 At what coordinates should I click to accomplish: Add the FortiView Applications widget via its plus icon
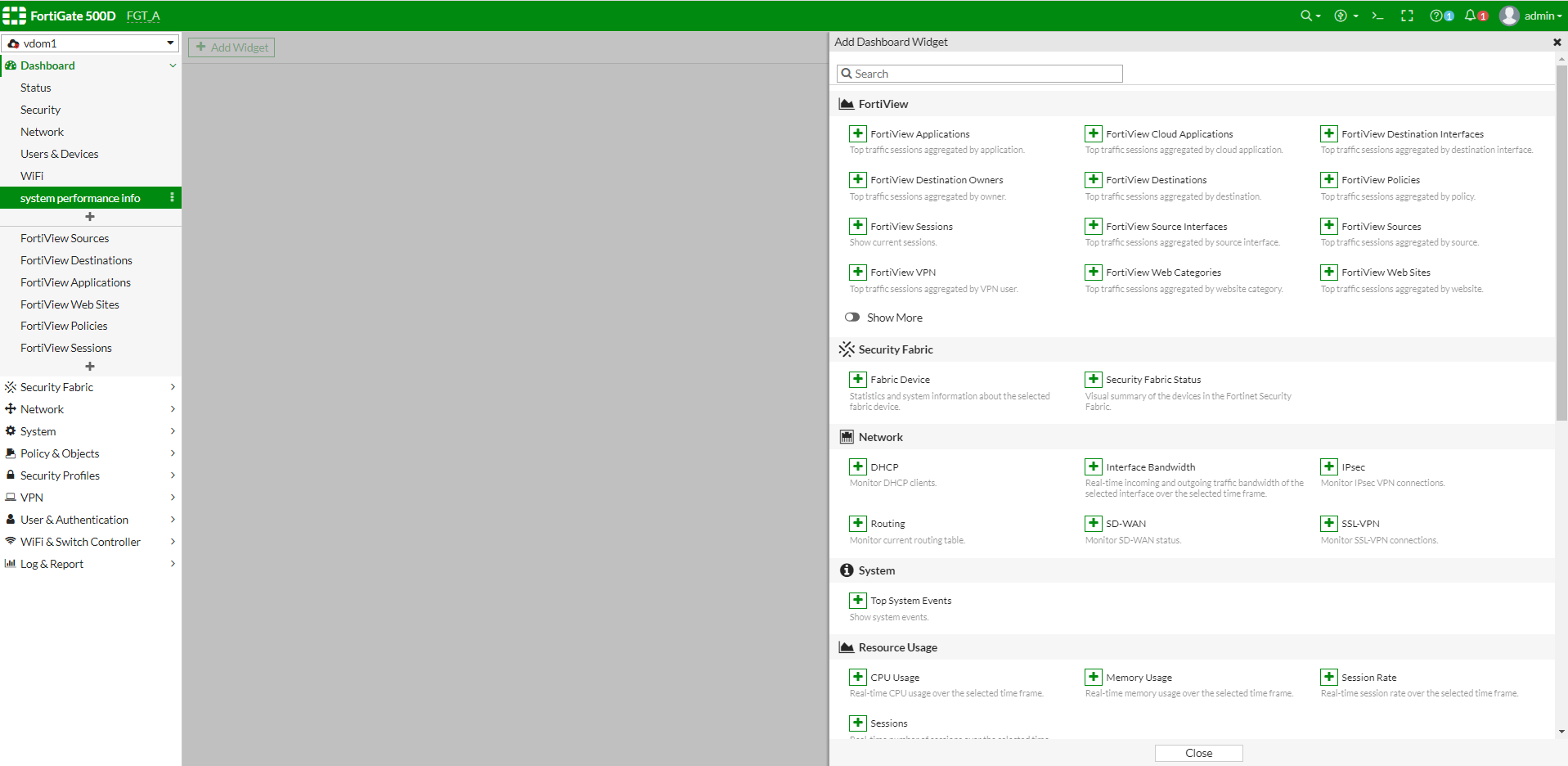pos(857,133)
